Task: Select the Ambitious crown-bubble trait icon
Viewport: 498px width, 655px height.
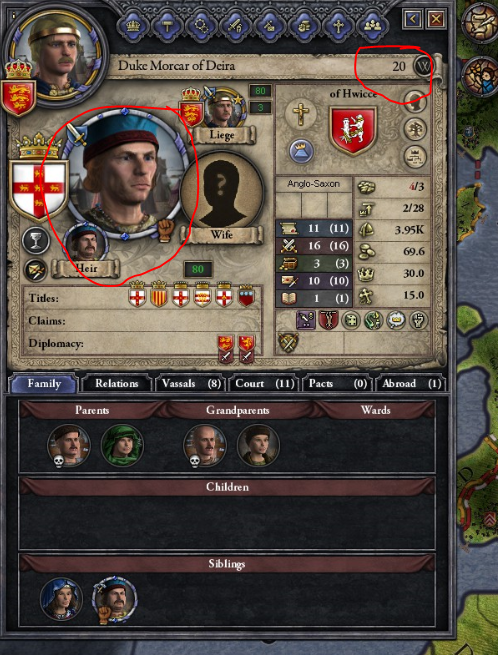Action: [x=395, y=321]
